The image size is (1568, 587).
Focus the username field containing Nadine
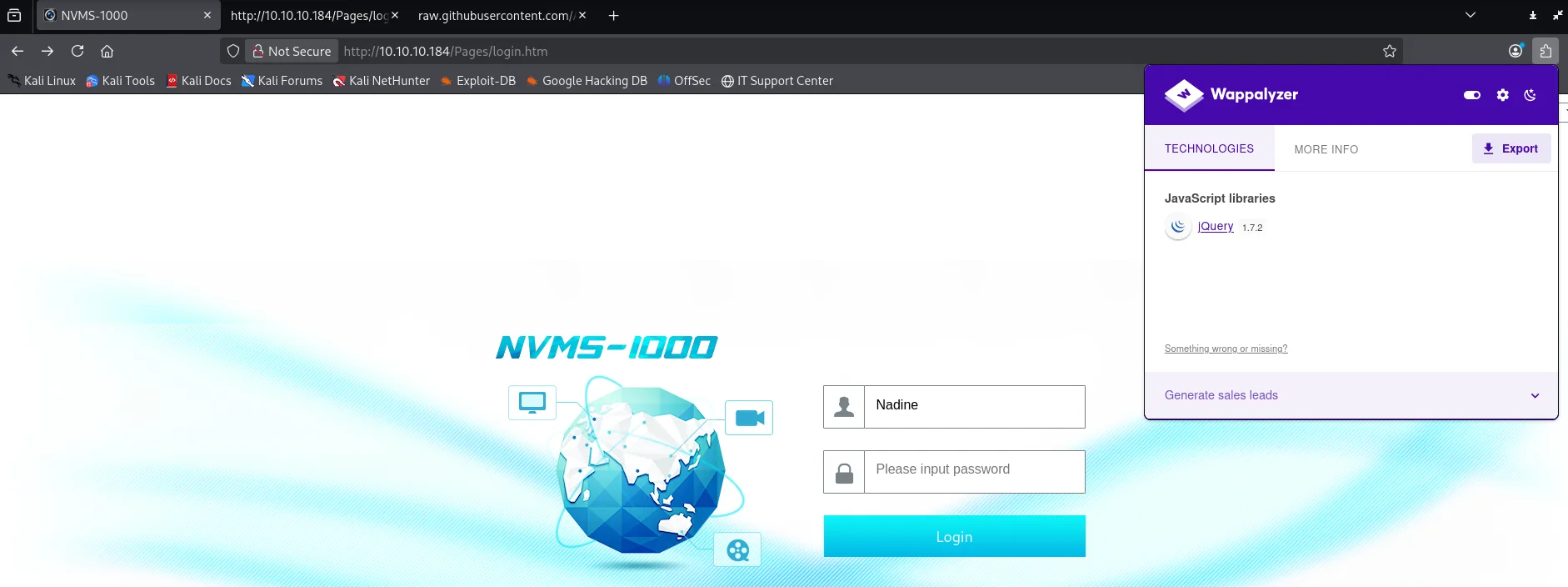click(x=975, y=406)
